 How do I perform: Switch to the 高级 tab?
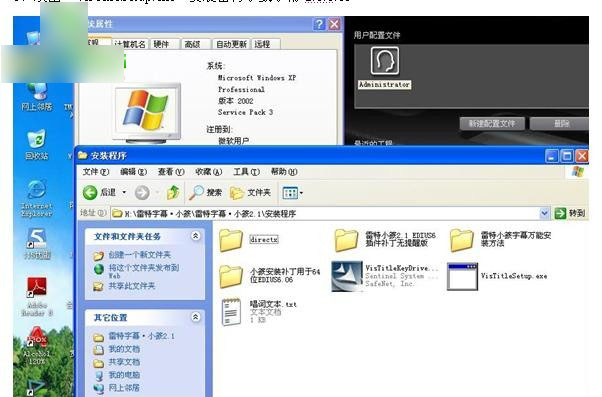click(195, 44)
